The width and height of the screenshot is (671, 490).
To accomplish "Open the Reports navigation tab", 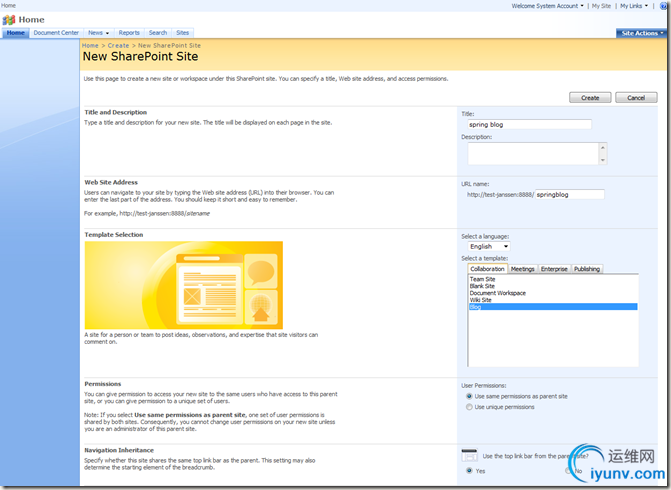I will [x=129, y=33].
